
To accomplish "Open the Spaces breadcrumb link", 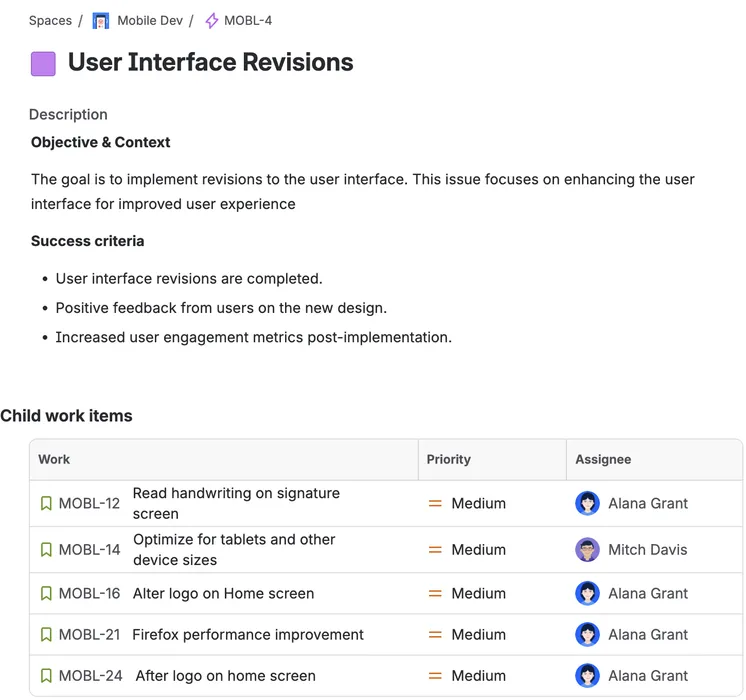I will [50, 20].
